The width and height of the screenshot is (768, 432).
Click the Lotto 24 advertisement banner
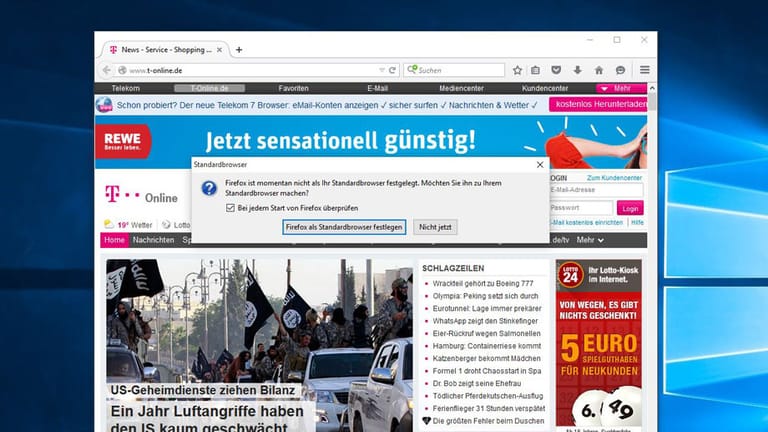tap(599, 345)
